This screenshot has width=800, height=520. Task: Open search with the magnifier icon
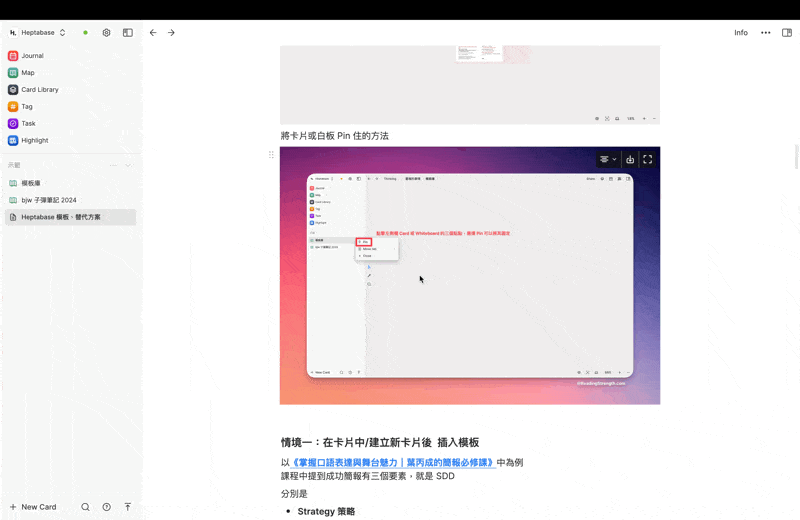pyautogui.click(x=85, y=507)
